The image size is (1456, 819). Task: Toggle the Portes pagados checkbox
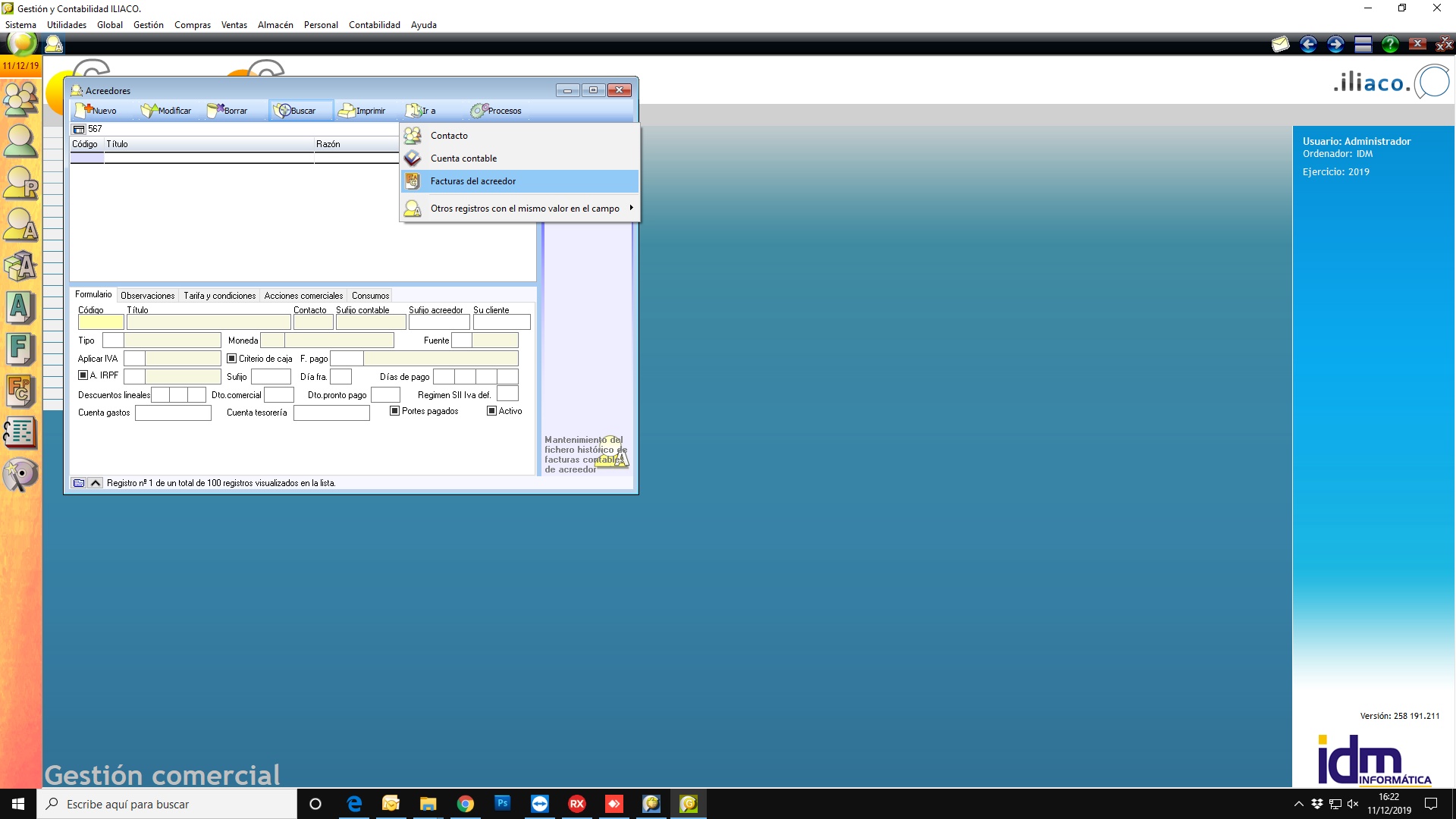(x=394, y=411)
